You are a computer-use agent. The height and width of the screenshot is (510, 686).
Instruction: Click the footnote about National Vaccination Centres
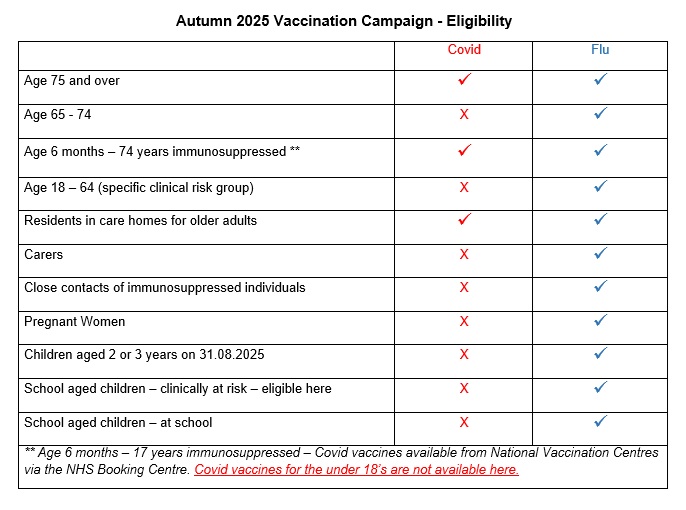(341, 461)
